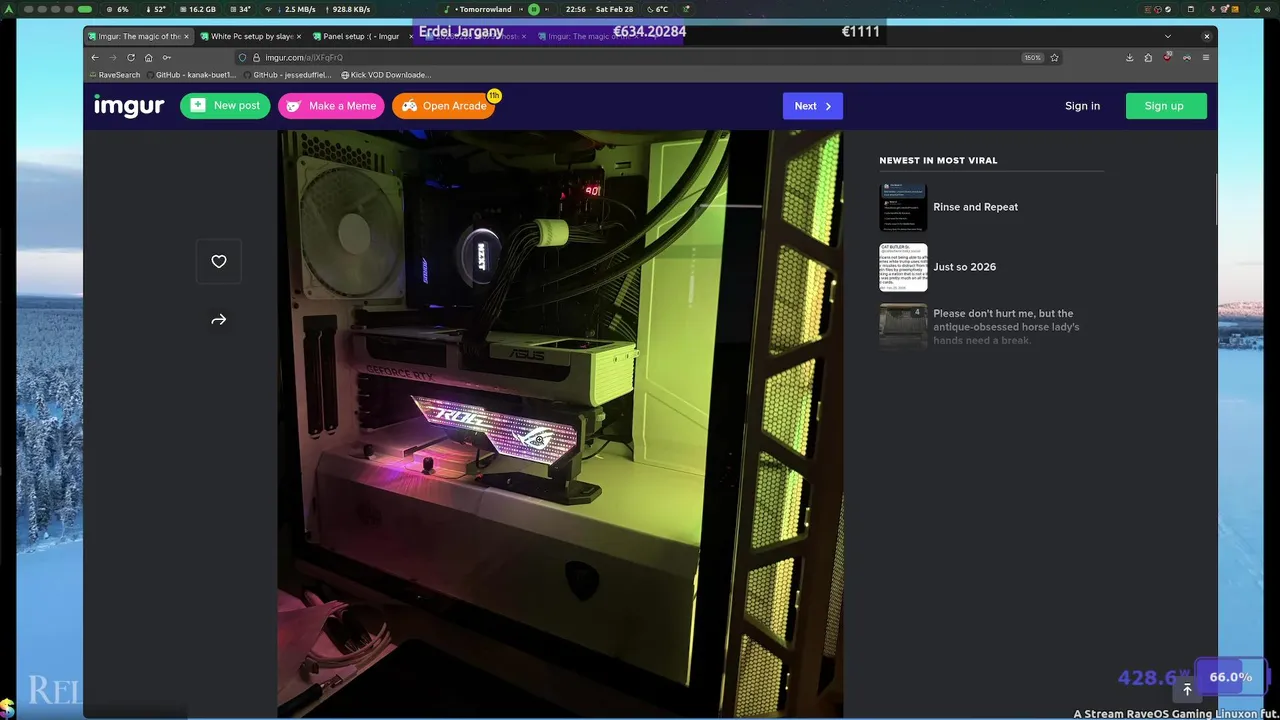Open Make a Meme

[331, 106]
